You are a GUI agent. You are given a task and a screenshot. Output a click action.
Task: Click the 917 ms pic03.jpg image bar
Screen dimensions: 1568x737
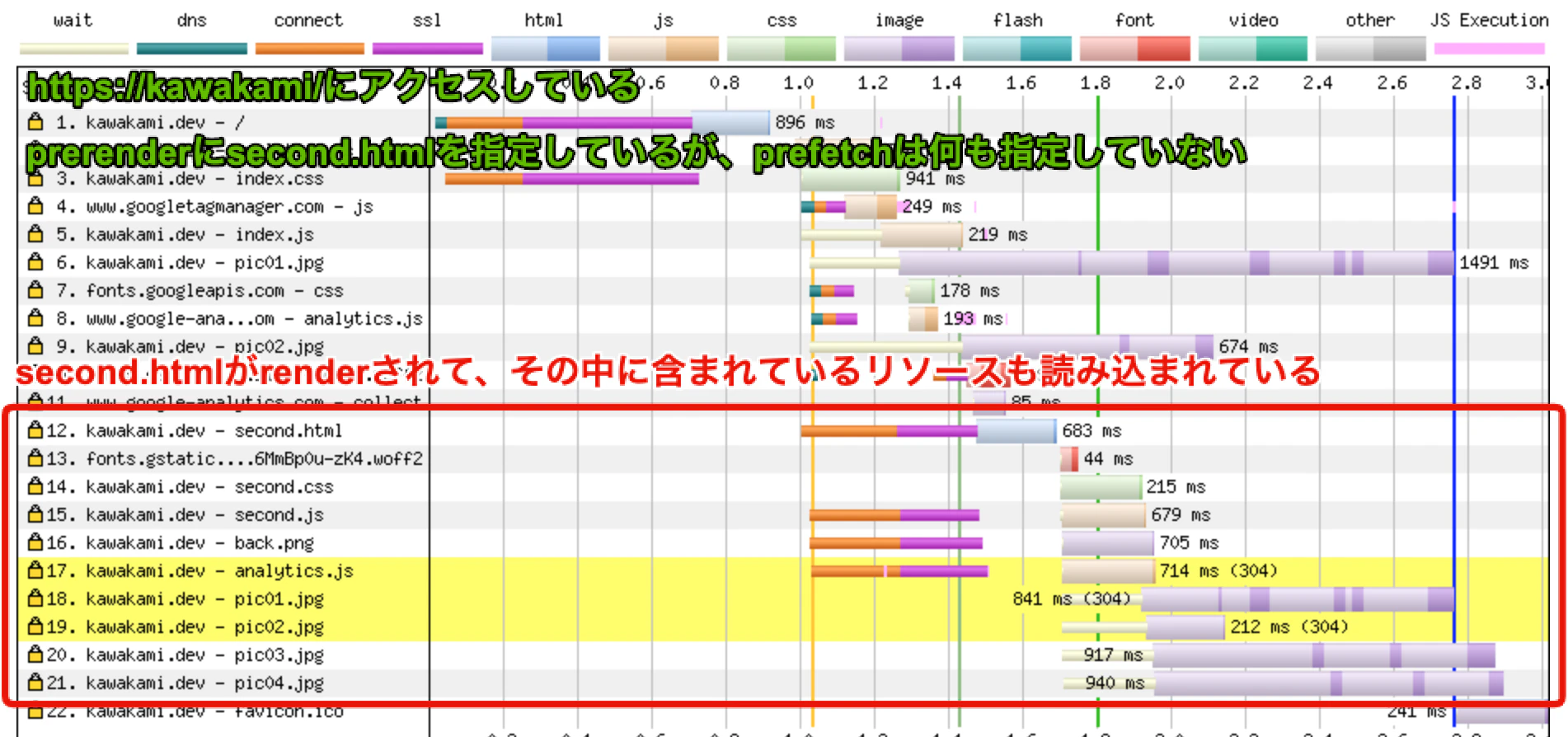coord(1324,655)
